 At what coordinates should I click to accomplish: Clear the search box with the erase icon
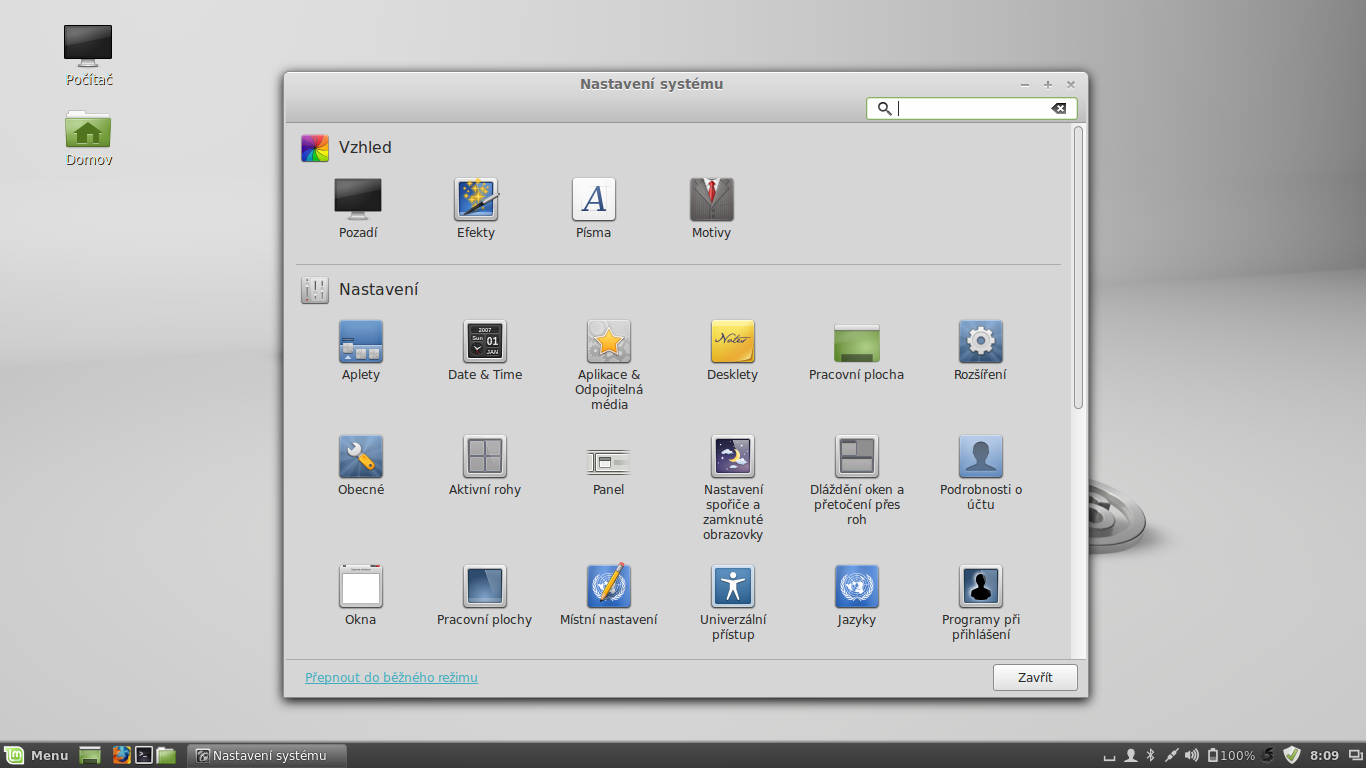(x=1058, y=108)
